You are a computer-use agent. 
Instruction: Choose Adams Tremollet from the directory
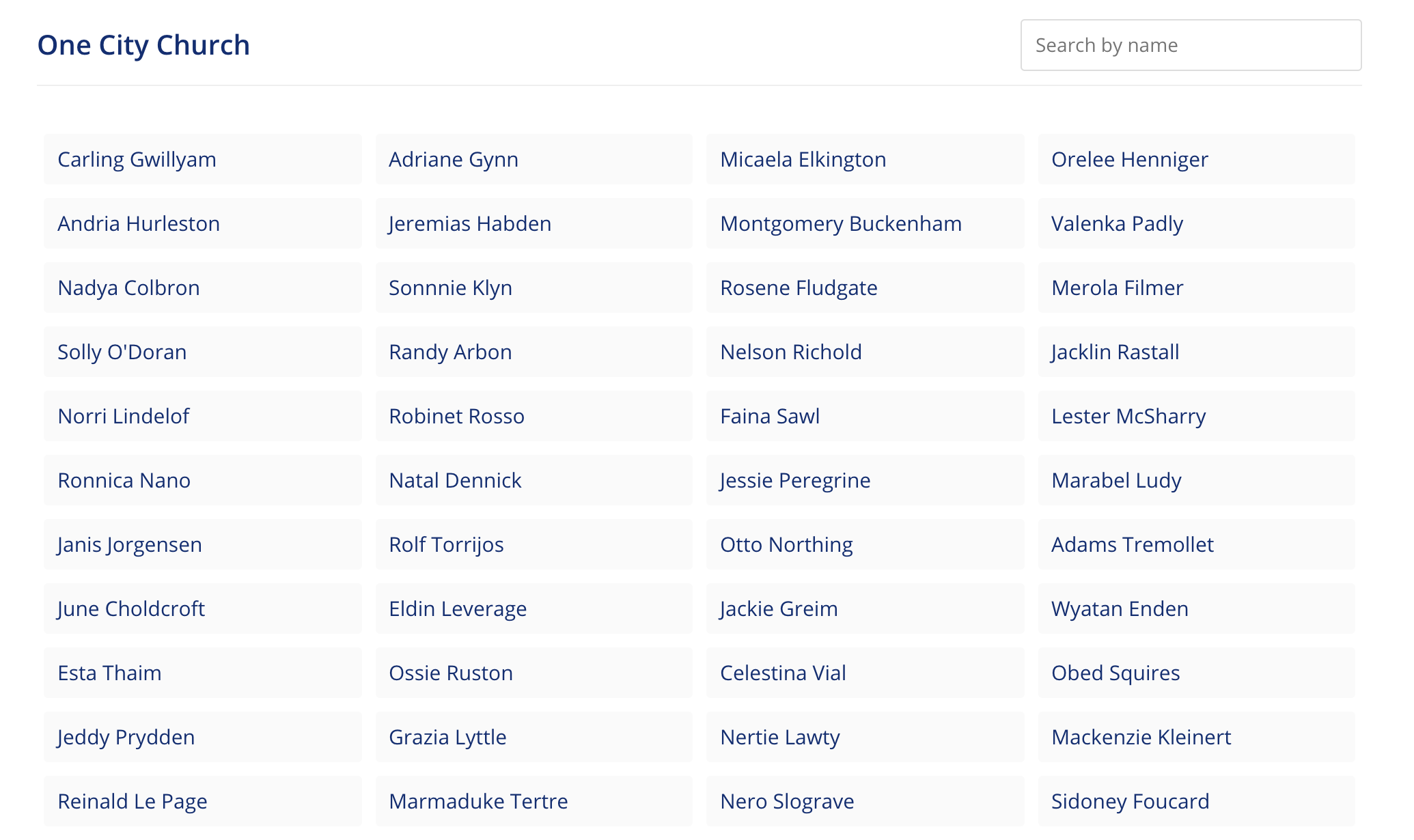pyautogui.click(x=1196, y=544)
